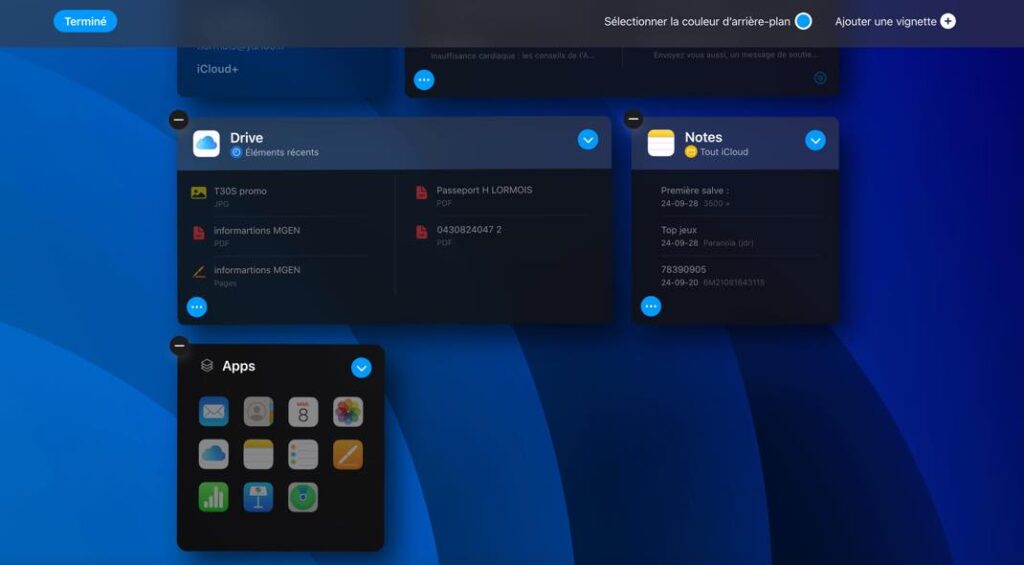The height and width of the screenshot is (565, 1024).
Task: Open Calendar in the Apps tile
Action: 303,412
